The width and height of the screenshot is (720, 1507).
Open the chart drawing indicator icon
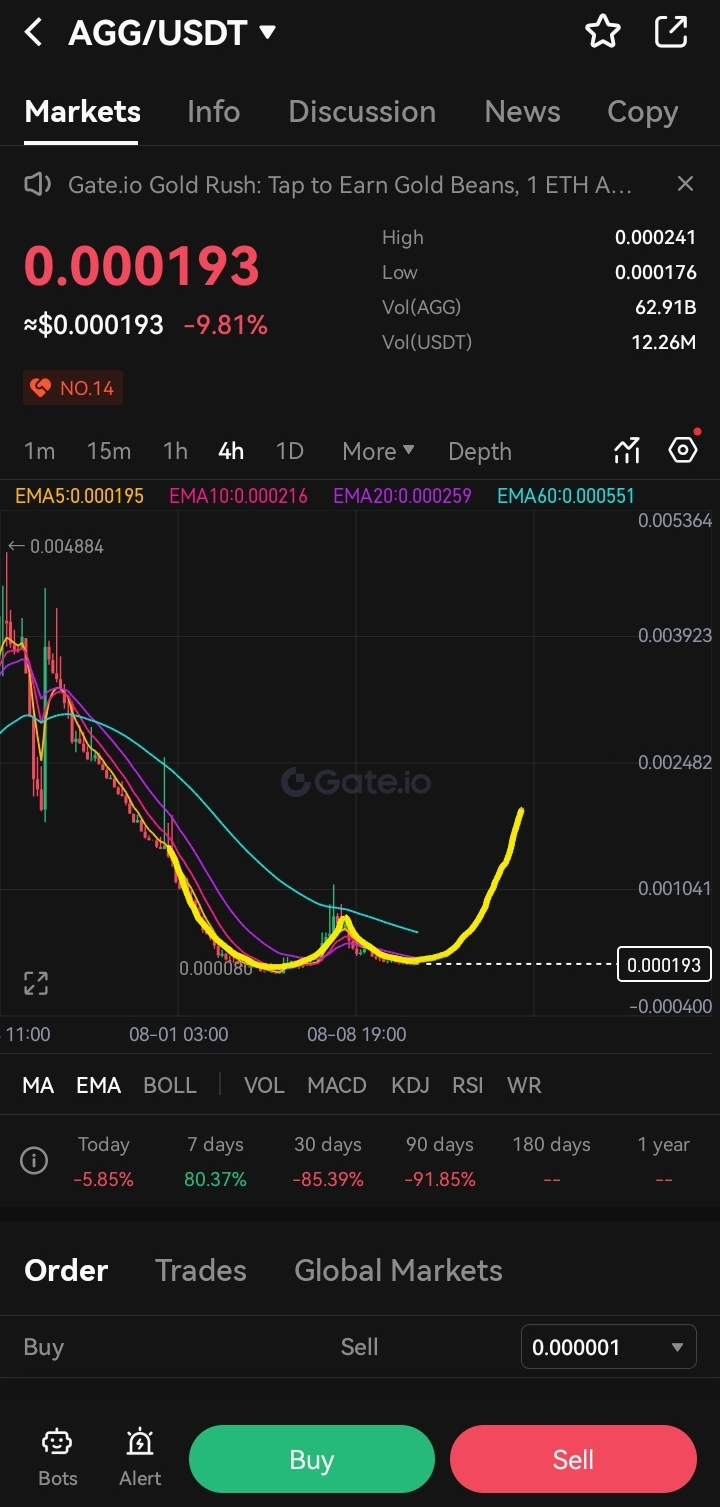tap(626, 451)
